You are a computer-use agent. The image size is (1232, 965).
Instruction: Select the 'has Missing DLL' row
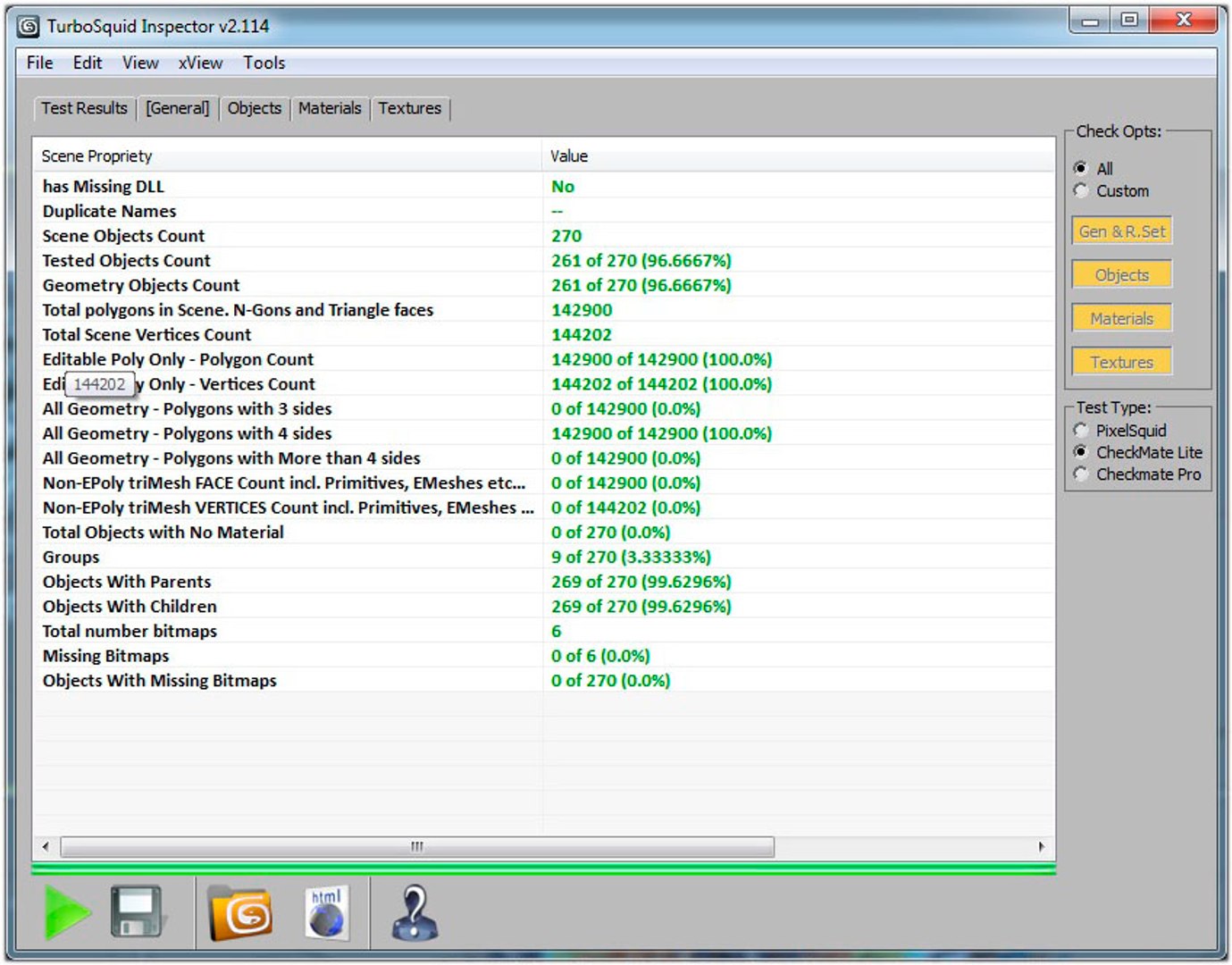(544, 186)
